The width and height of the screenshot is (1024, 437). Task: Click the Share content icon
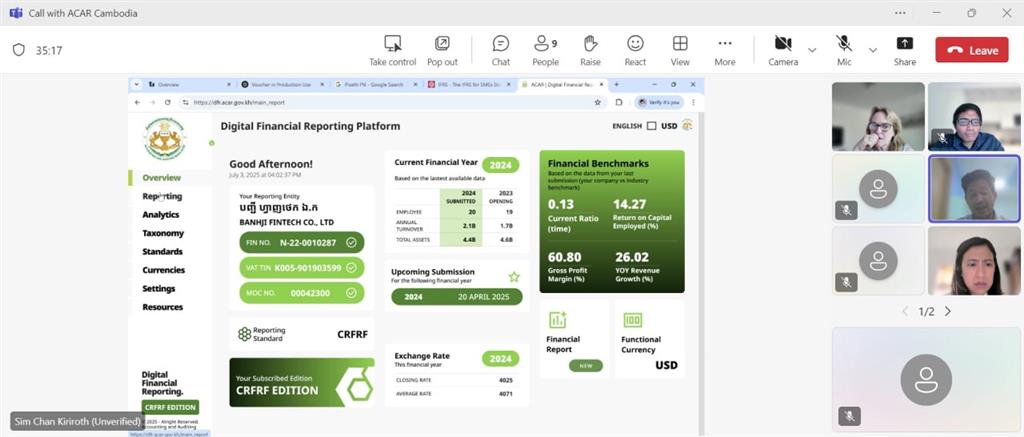coord(904,44)
